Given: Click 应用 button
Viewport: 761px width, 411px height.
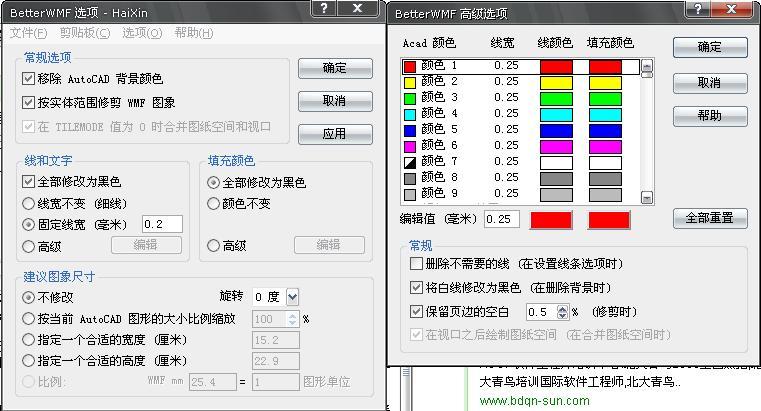Looking at the screenshot, I should point(335,134).
